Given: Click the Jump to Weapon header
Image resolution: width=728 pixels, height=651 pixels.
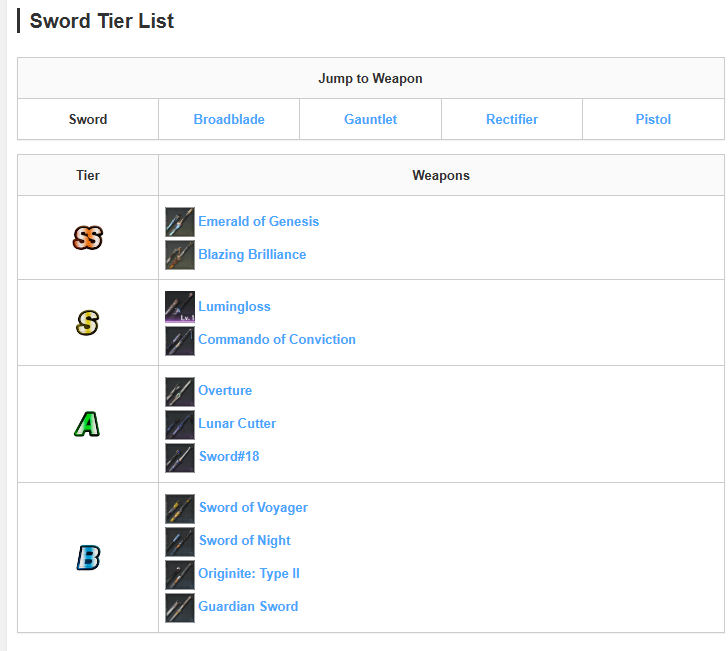Looking at the screenshot, I should pos(370,78).
